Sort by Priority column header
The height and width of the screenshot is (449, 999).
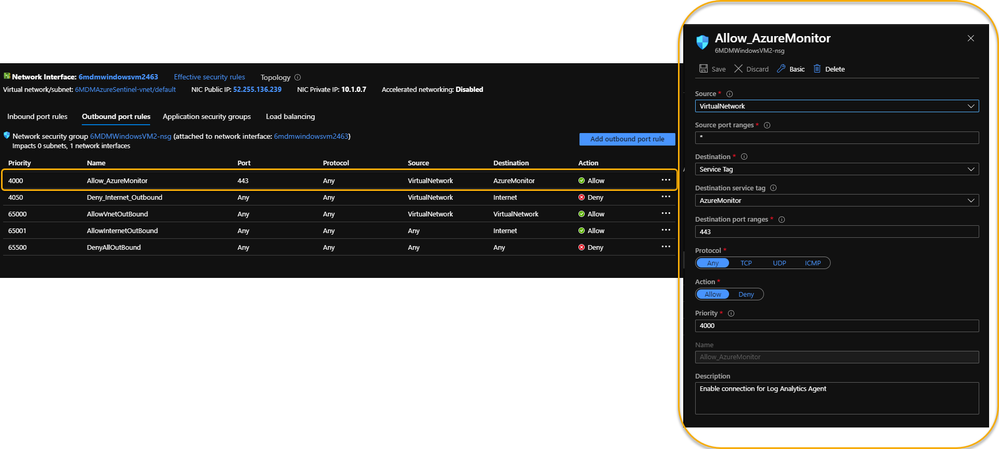[19, 163]
